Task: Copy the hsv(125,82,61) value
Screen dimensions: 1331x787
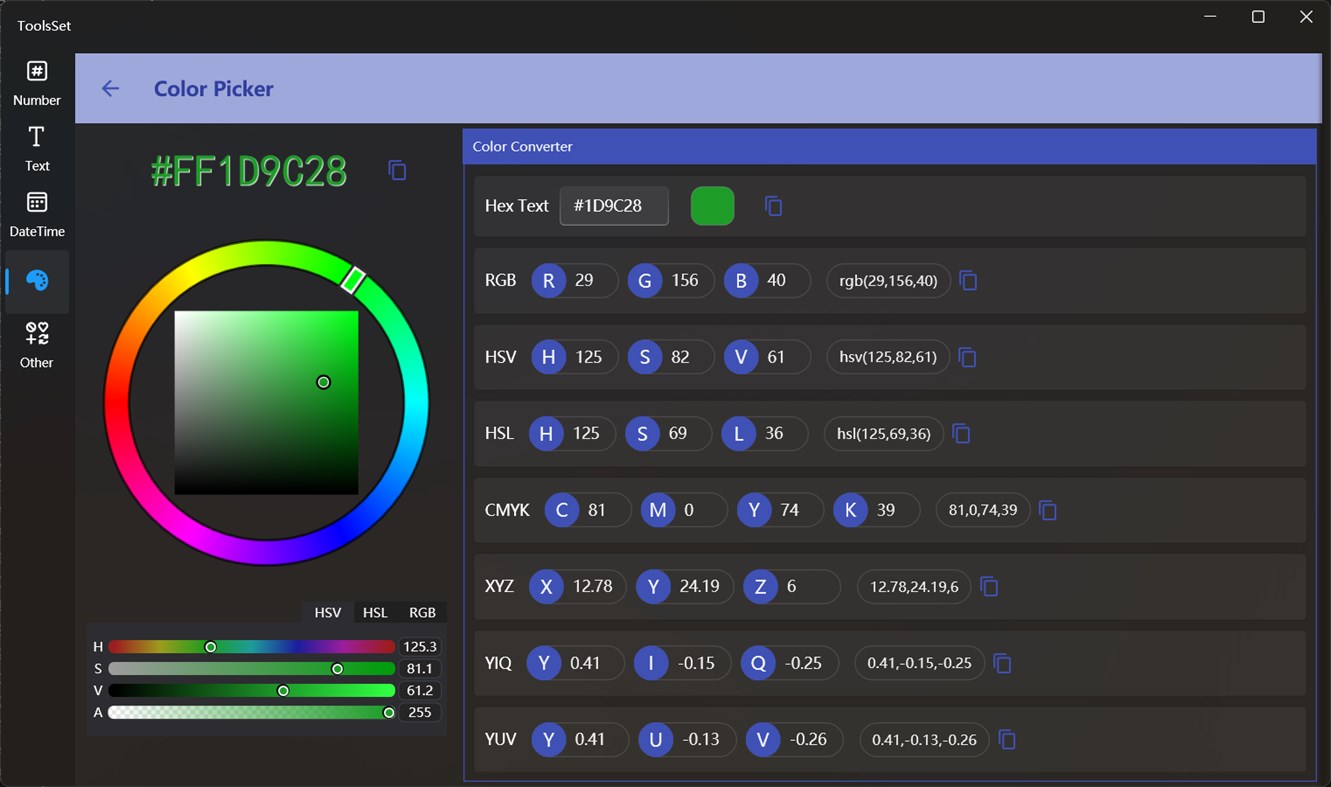Action: pos(967,357)
